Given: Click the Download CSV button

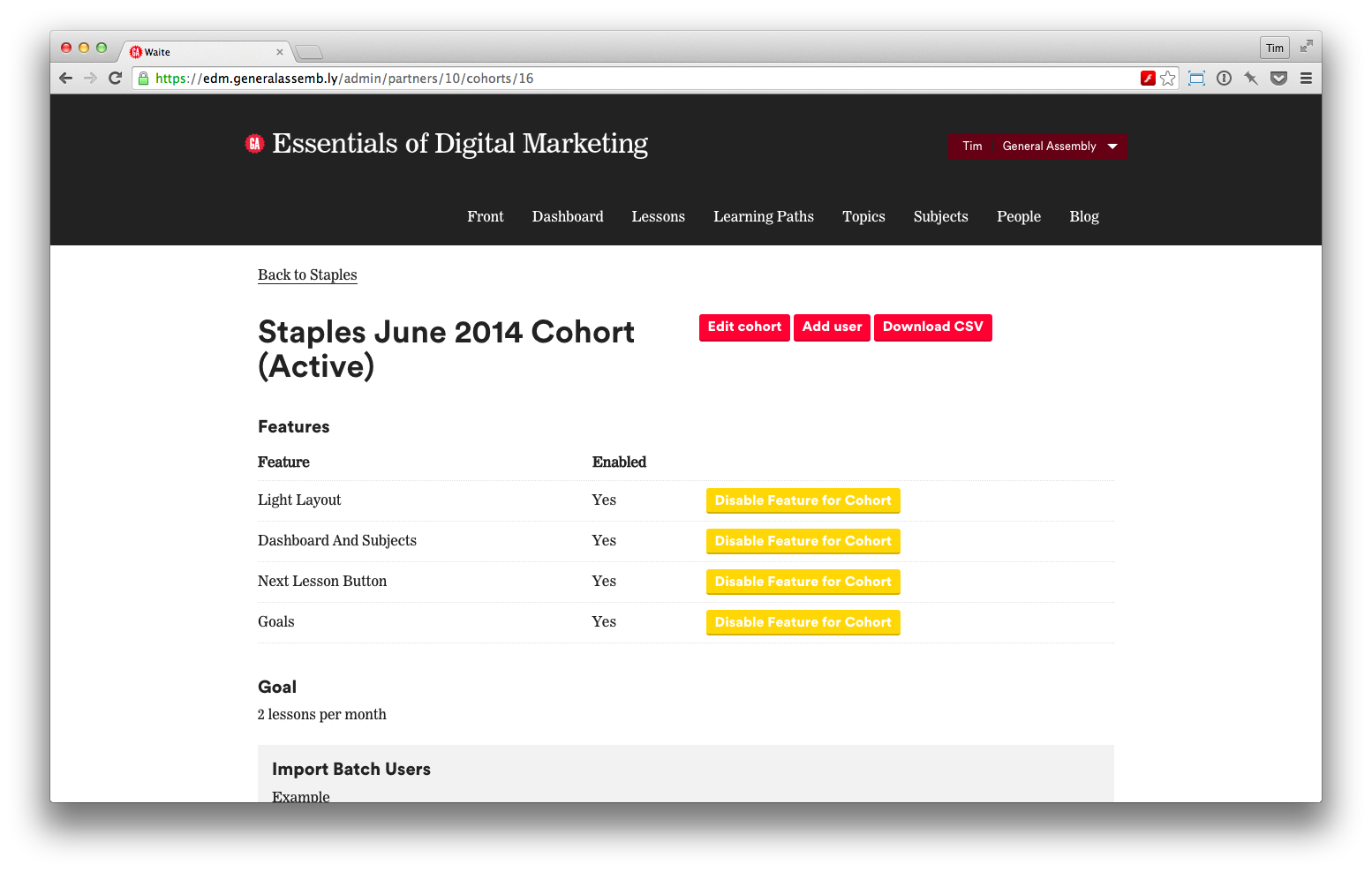Looking at the screenshot, I should [x=932, y=327].
